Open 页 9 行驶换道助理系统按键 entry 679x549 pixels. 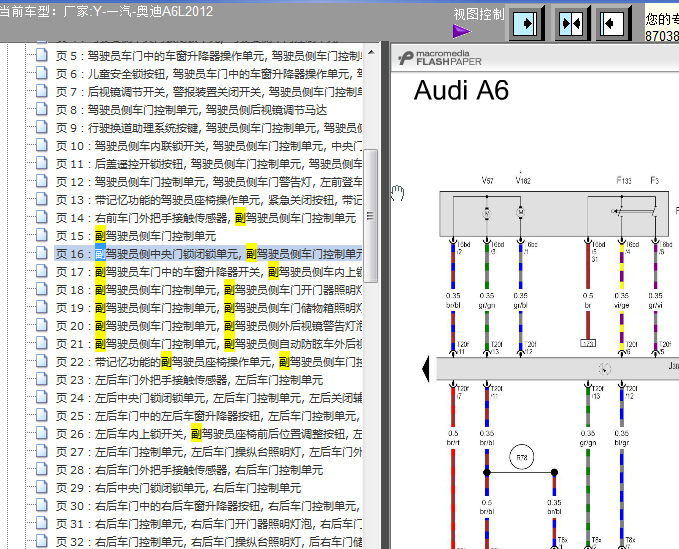click(209, 128)
